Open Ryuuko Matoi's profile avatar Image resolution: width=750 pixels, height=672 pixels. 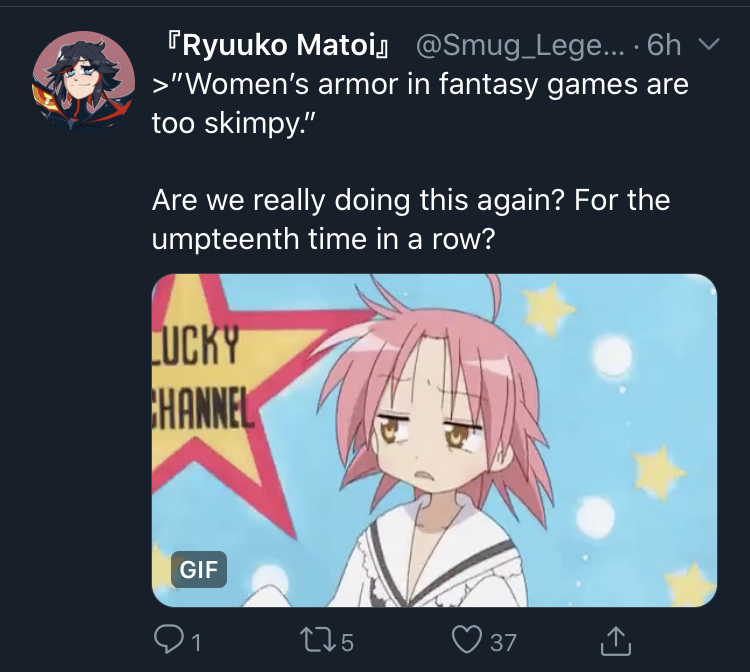(83, 81)
